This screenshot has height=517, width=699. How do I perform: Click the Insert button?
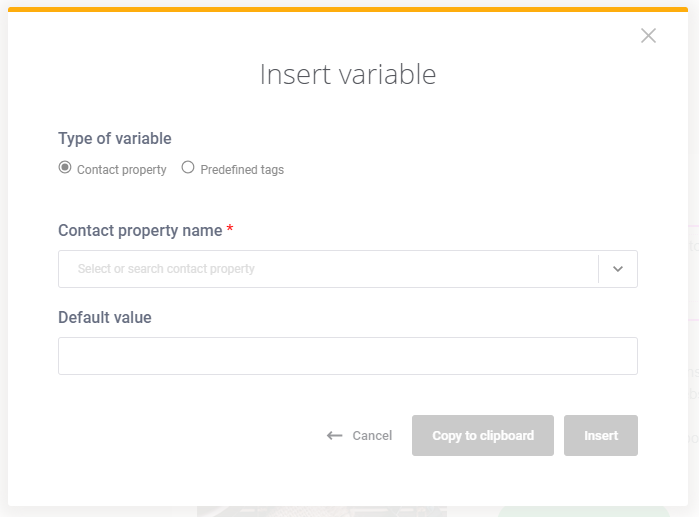point(600,435)
